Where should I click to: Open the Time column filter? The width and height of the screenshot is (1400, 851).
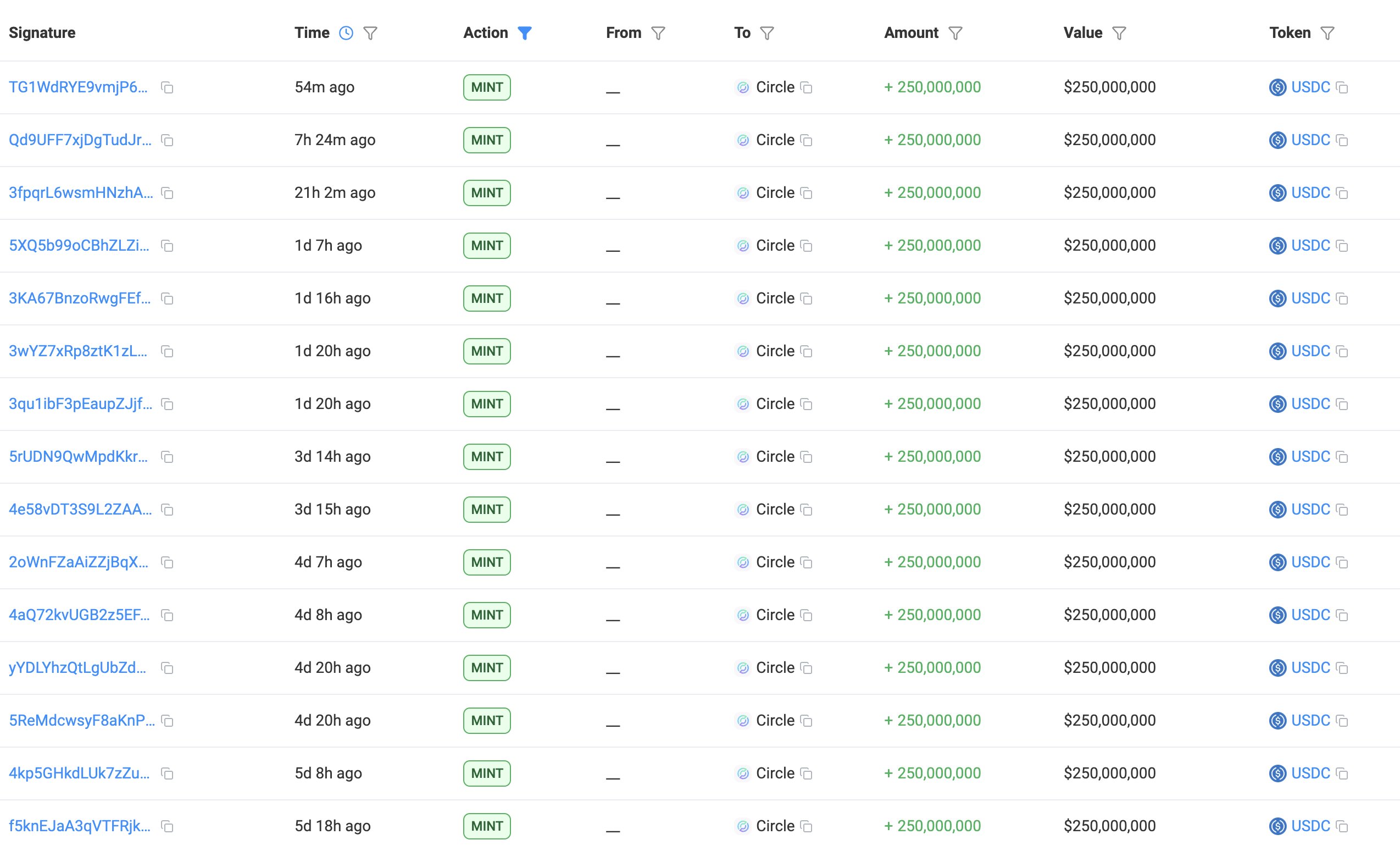click(x=370, y=33)
